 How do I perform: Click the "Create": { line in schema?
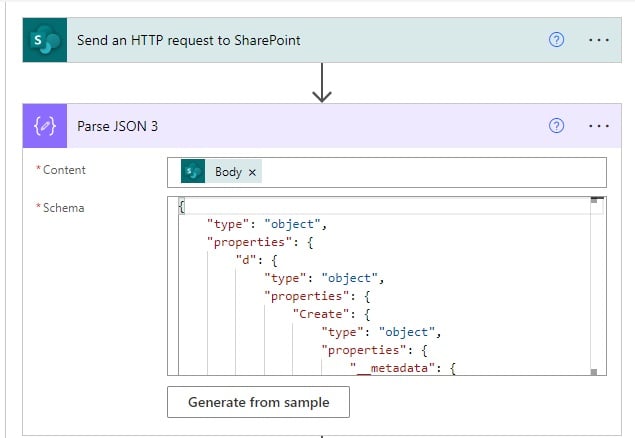pos(331,314)
